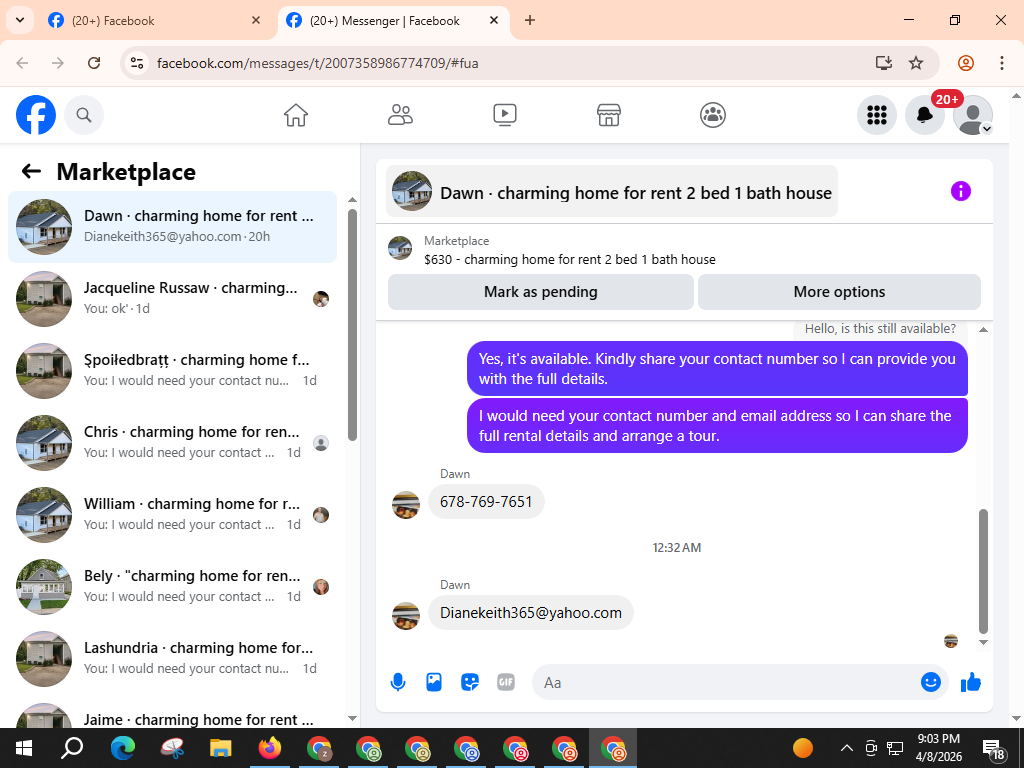
Task: Show hidden system tray icons
Action: coord(846,748)
